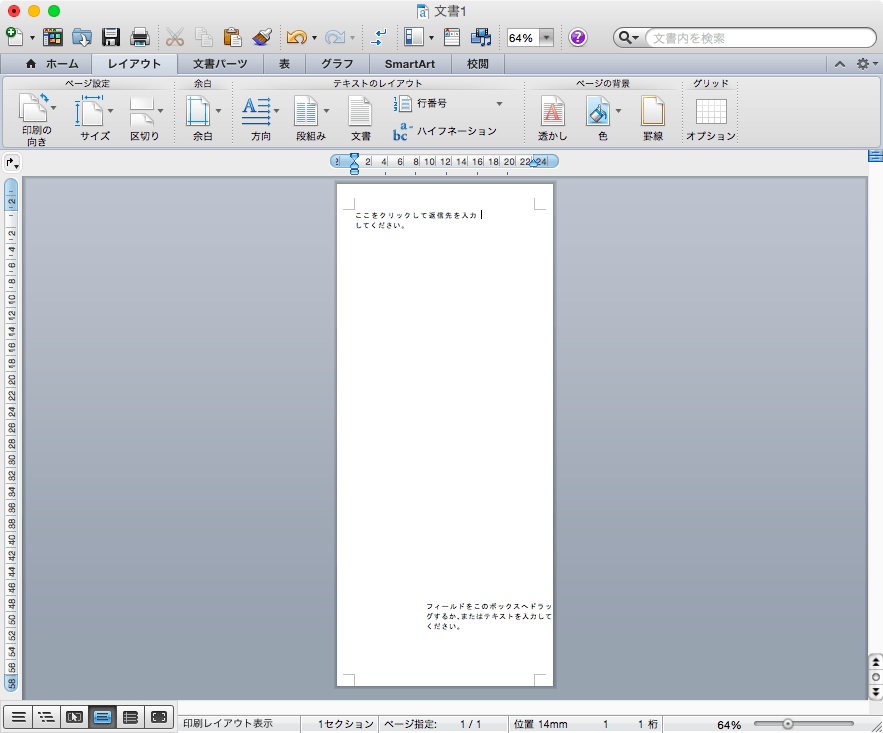Screen dimensions: 883x733
Task: Click the Open file folder icon
Action: [x=82, y=37]
